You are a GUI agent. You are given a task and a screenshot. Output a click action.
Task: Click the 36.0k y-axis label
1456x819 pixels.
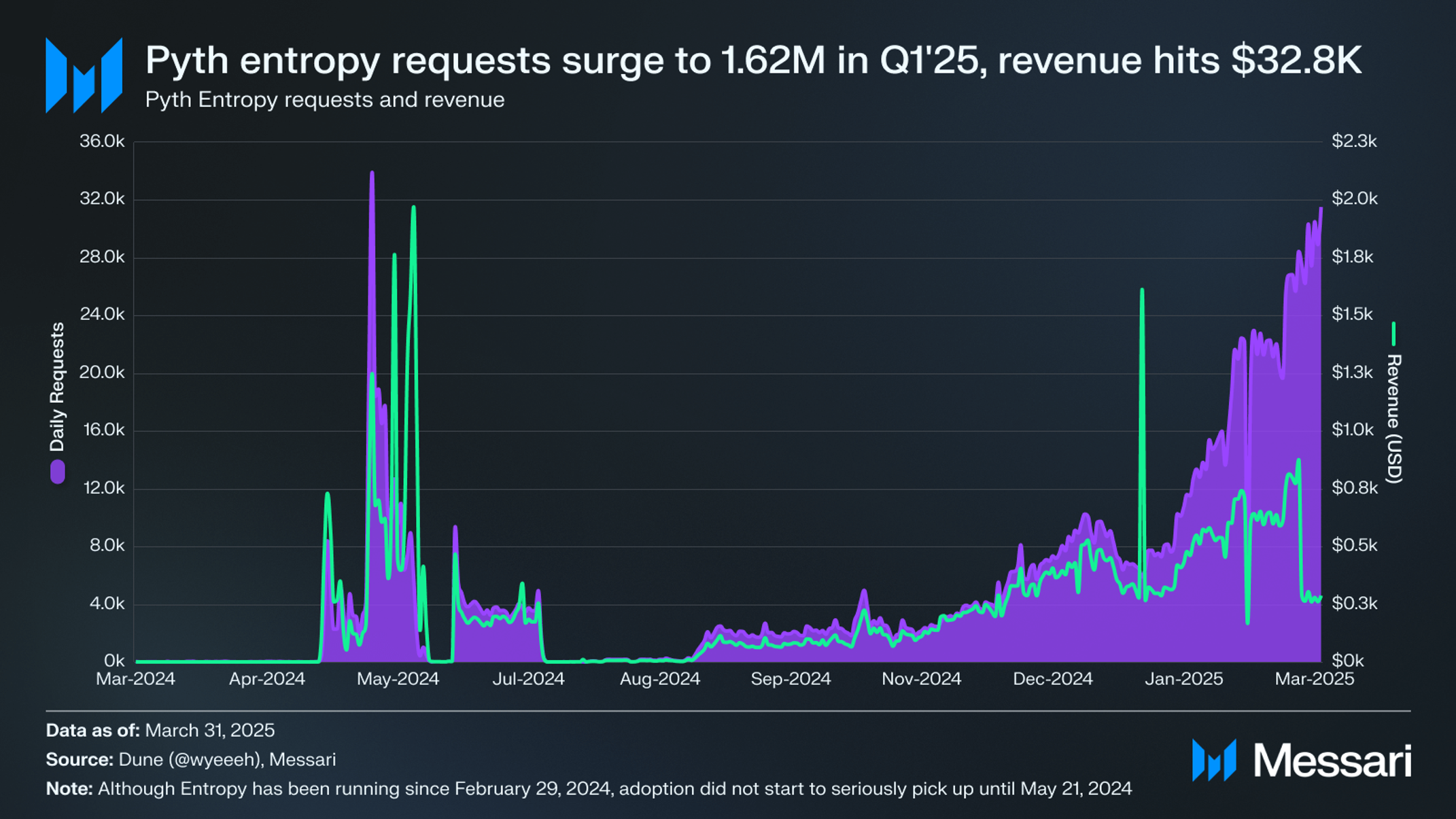(102, 141)
